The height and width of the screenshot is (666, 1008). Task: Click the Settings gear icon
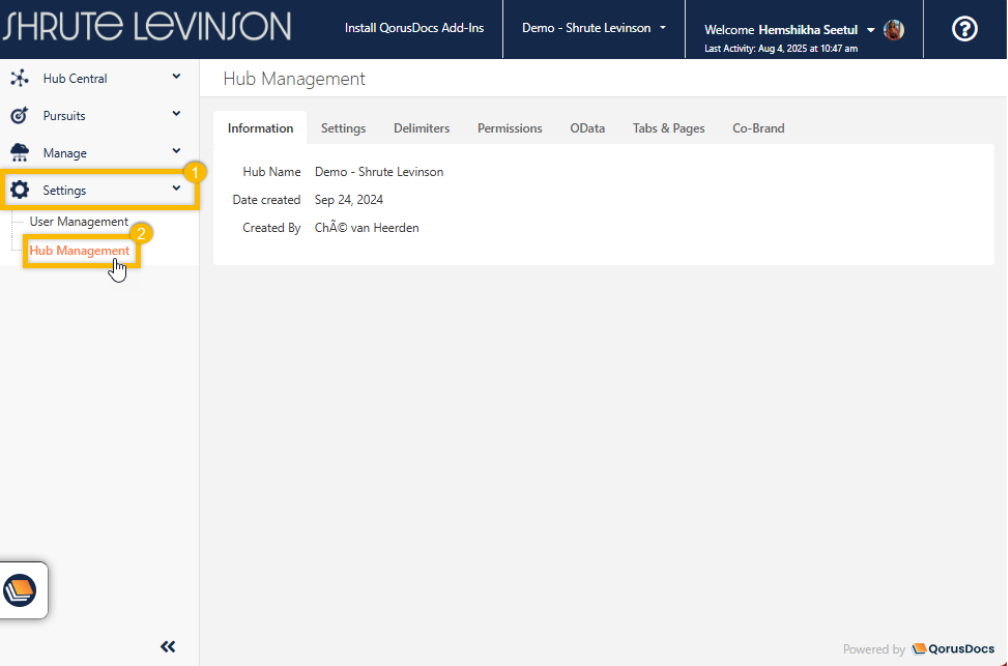coord(19,190)
